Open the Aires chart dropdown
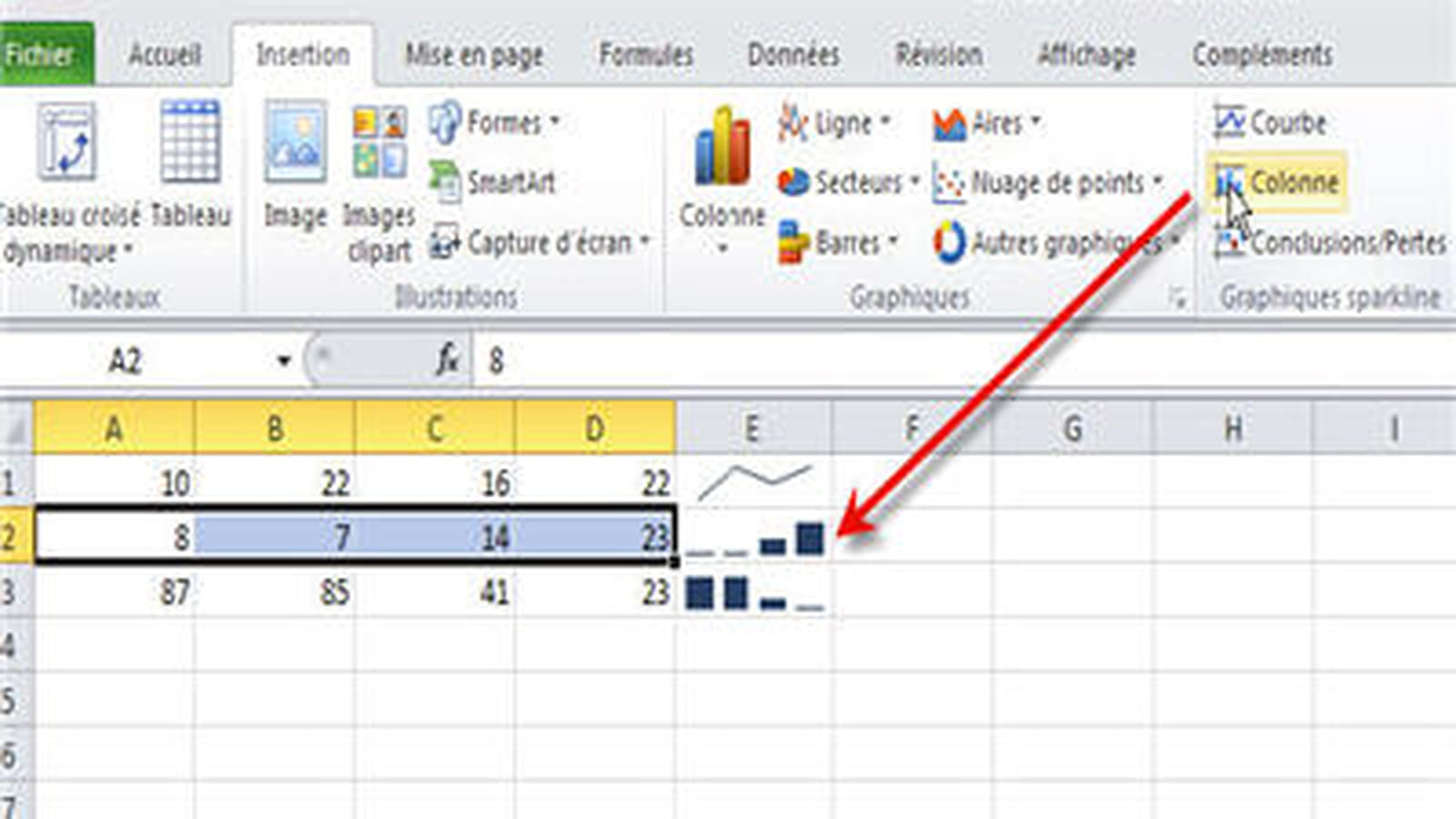The width and height of the screenshot is (1456, 819). [x=986, y=122]
